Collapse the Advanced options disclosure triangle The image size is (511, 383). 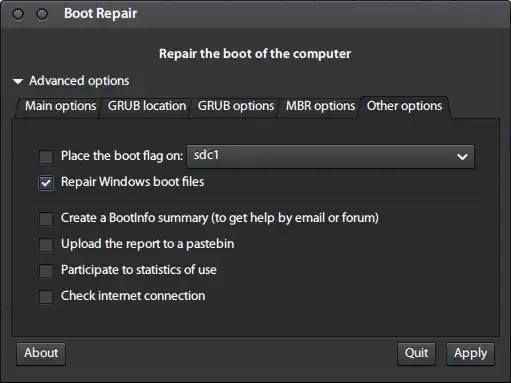18,81
